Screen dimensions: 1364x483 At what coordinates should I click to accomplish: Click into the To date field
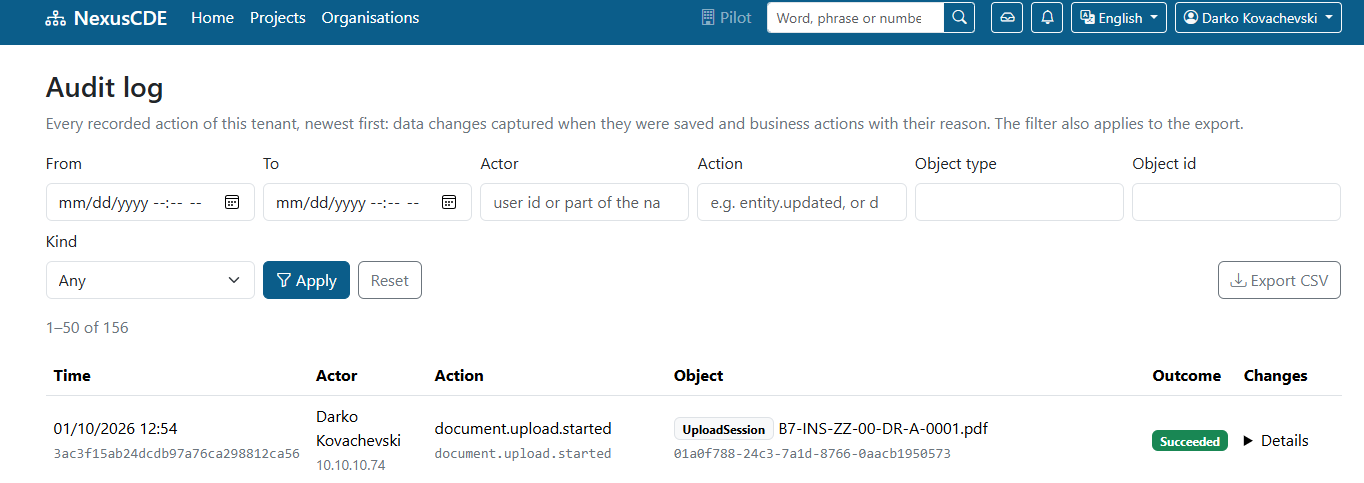[x=367, y=202]
